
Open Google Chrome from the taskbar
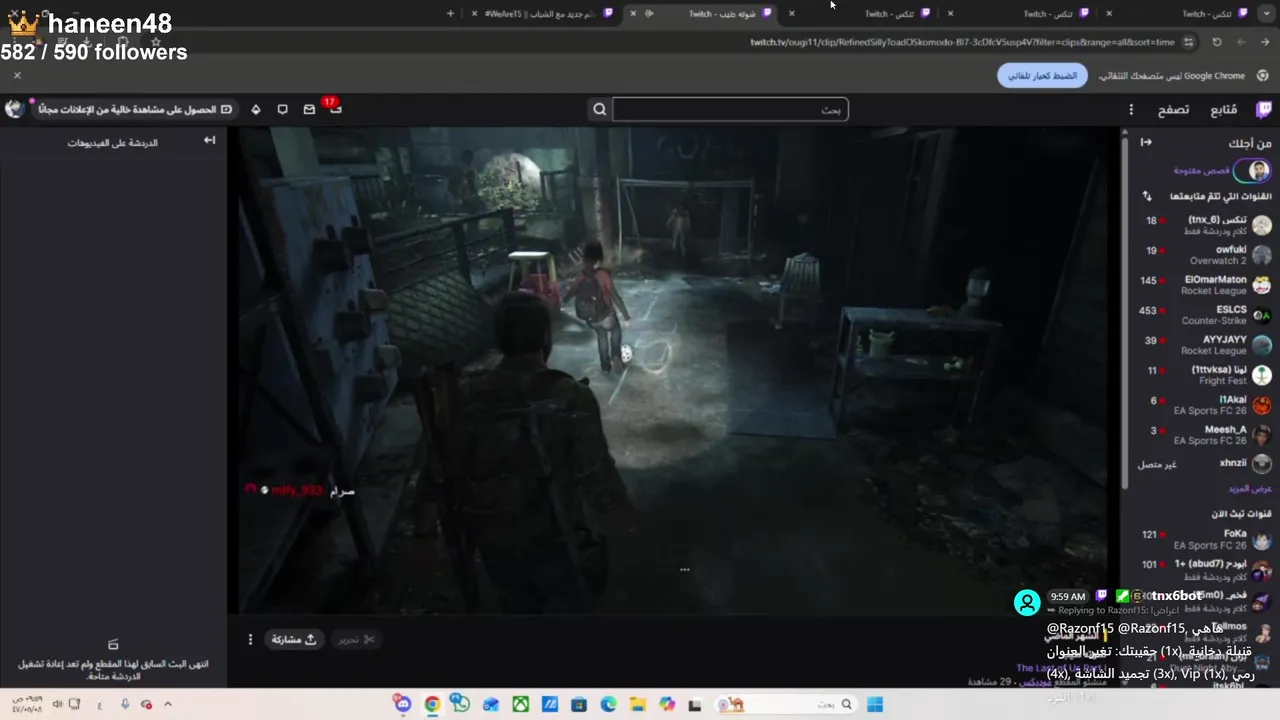tap(432, 704)
